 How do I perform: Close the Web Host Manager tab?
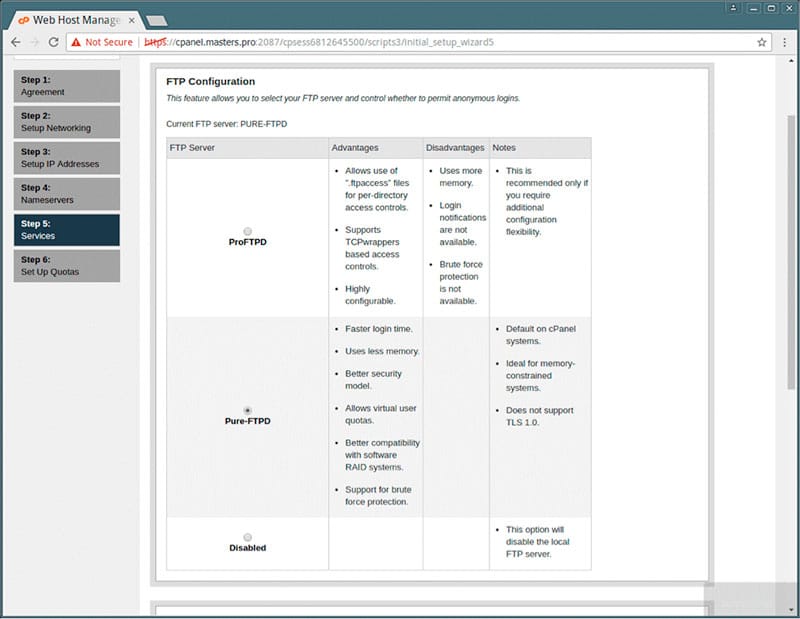click(131, 20)
